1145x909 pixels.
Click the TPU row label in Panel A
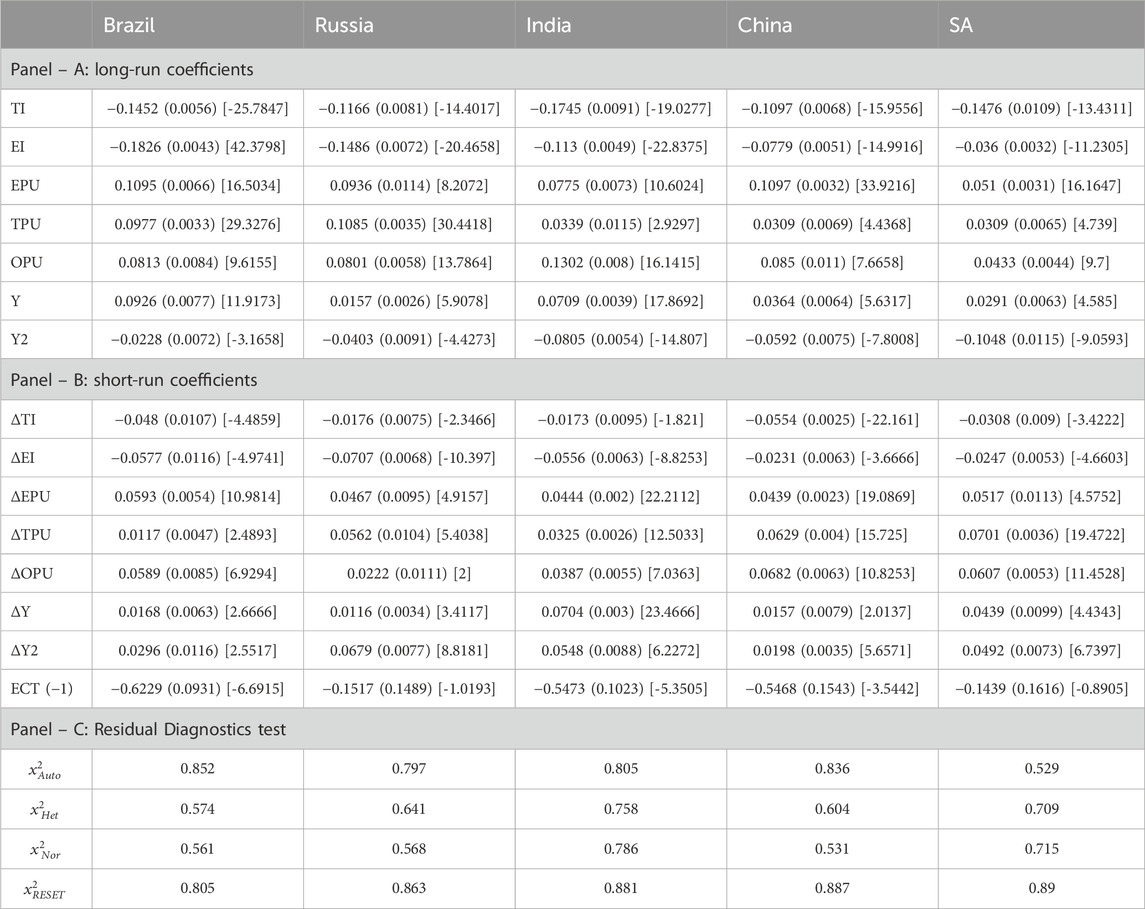26,224
